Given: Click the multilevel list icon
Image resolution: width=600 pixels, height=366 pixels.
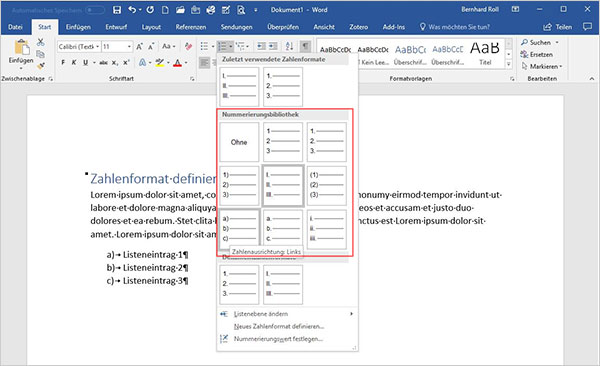Looking at the screenshot, I should pos(240,46).
